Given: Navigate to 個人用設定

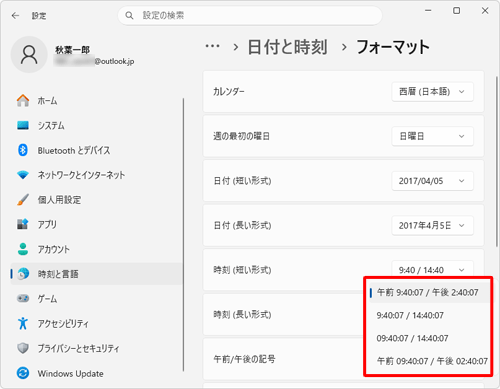Looking at the screenshot, I should point(97,200).
